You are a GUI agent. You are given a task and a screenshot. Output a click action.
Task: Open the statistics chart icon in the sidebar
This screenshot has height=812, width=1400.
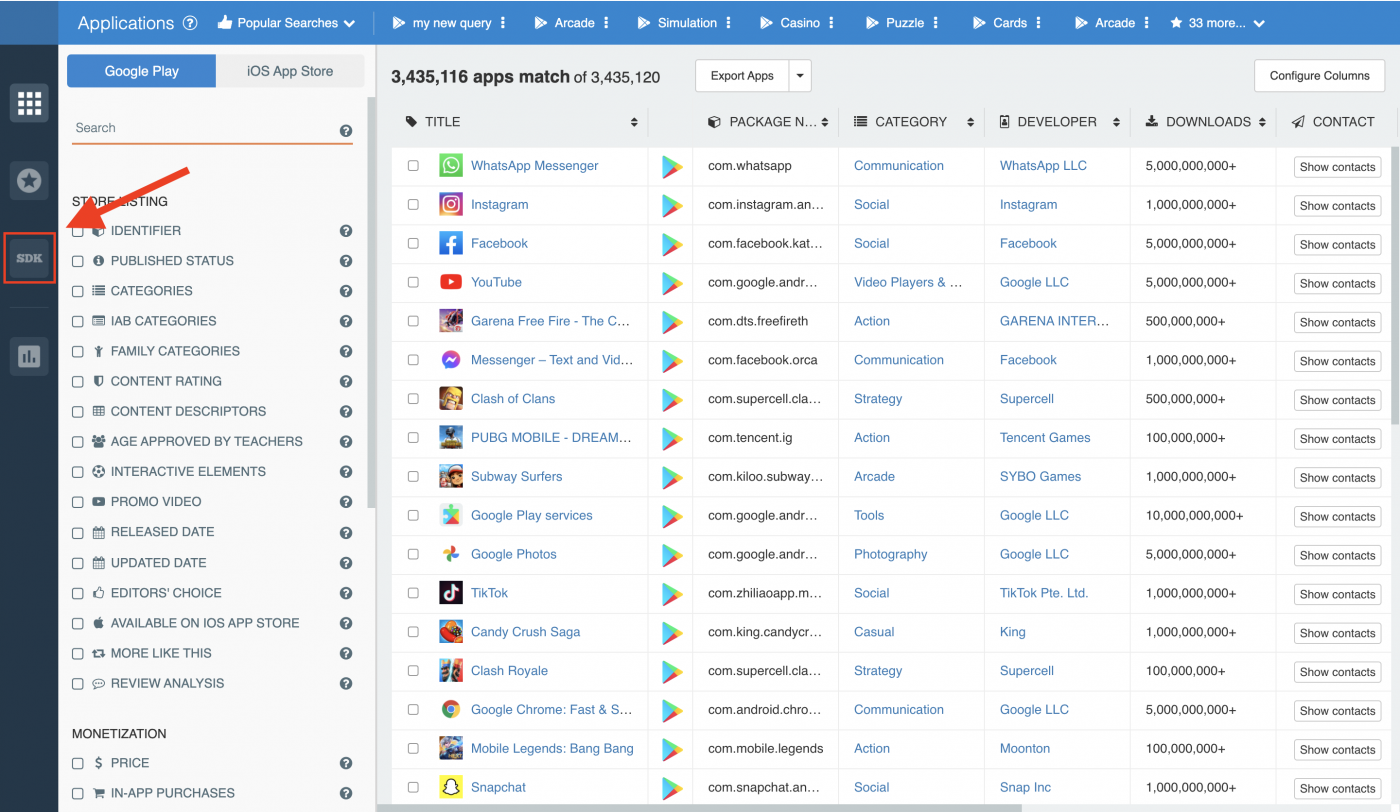pyautogui.click(x=28, y=356)
